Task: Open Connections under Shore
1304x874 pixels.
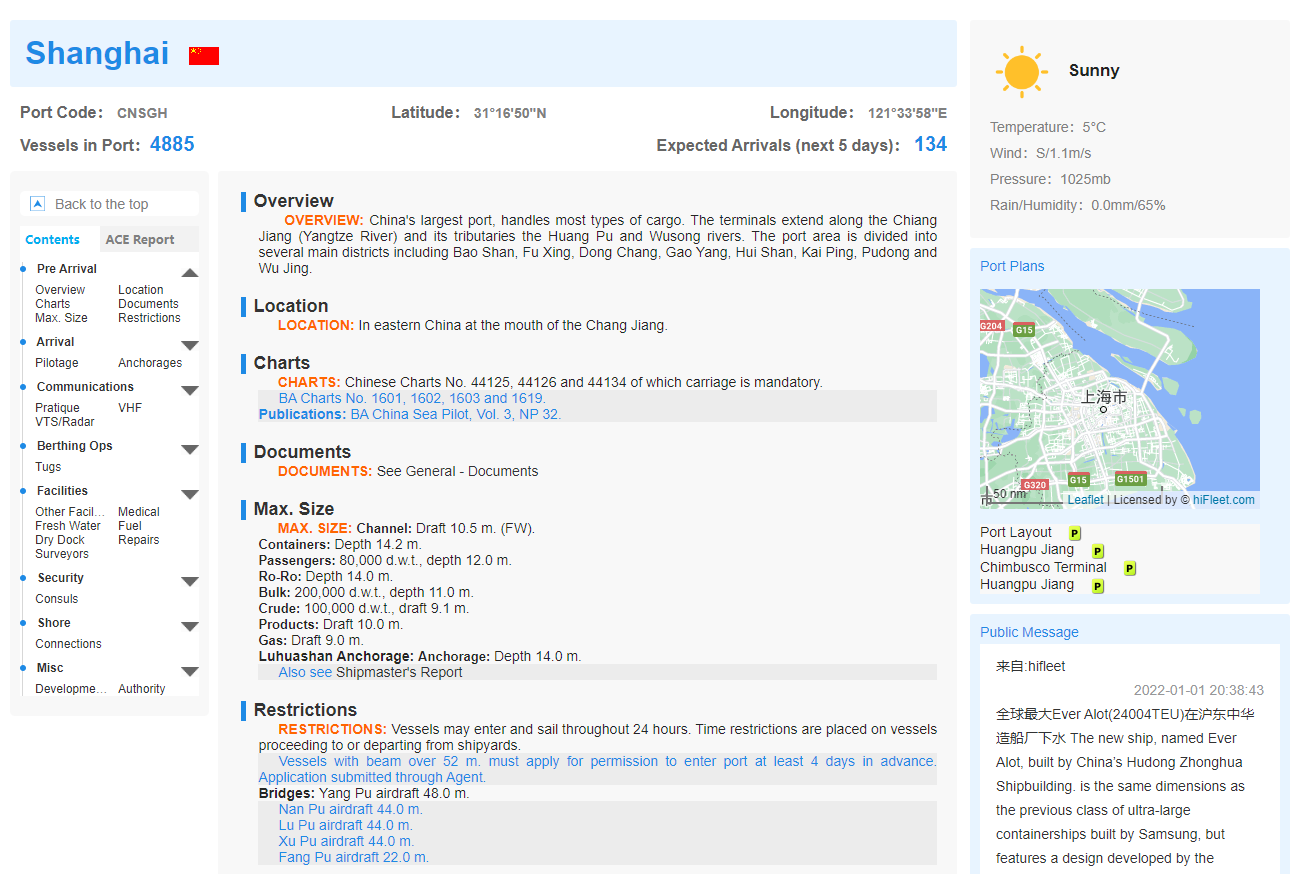Action: click(68, 644)
